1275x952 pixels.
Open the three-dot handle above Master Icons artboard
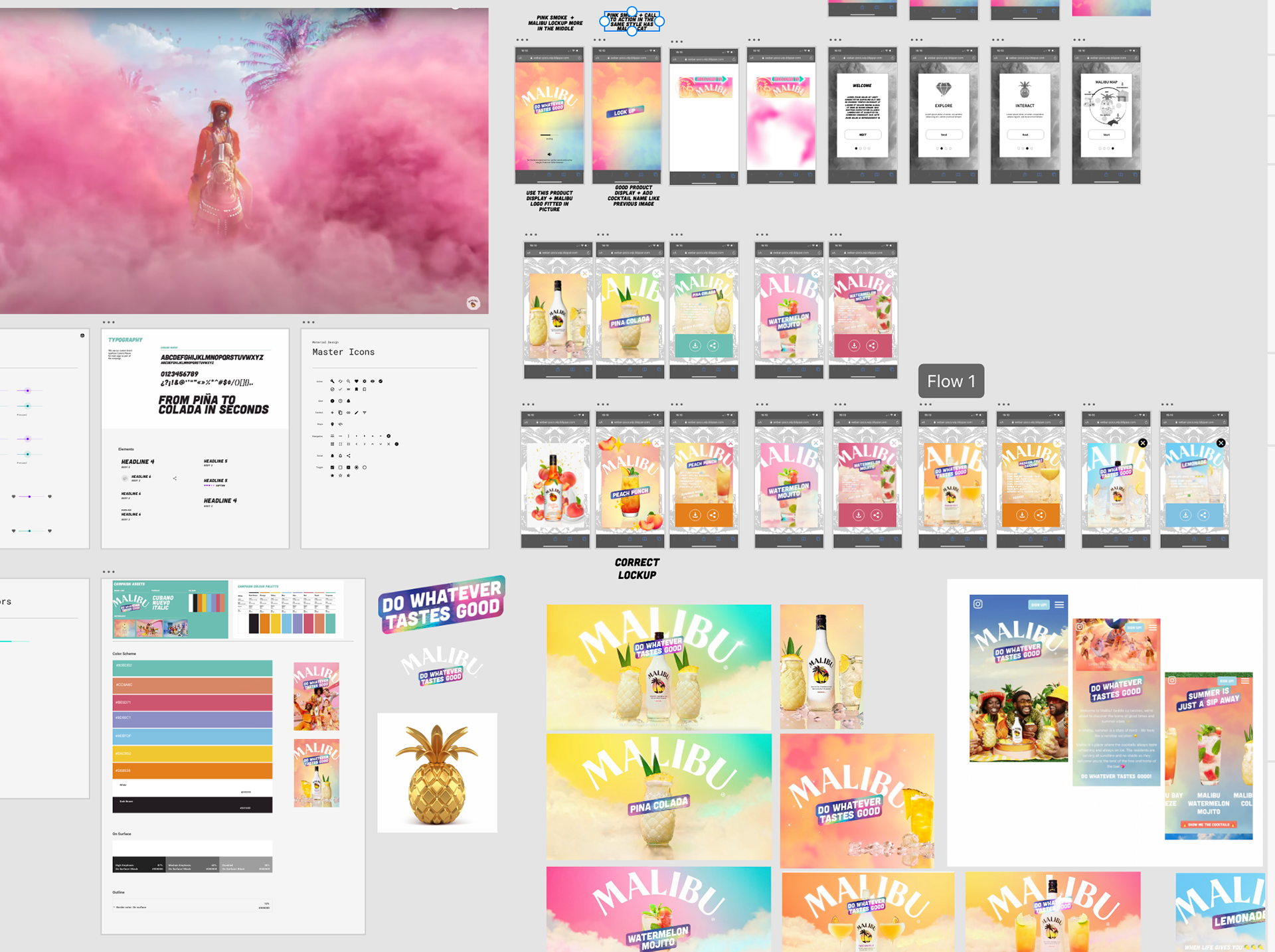pos(308,323)
